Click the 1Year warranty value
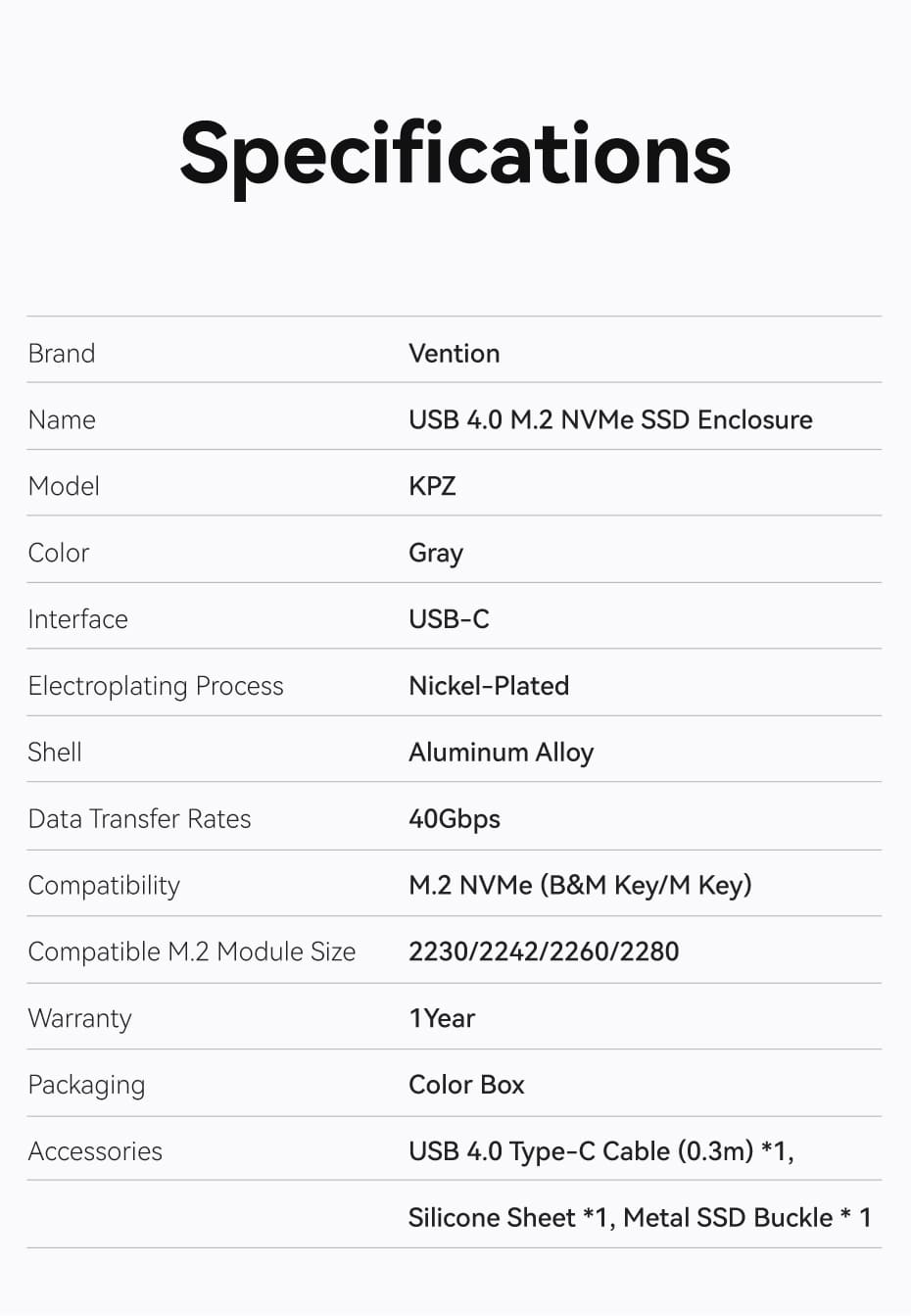This screenshot has height=1316, width=911. click(x=442, y=1018)
